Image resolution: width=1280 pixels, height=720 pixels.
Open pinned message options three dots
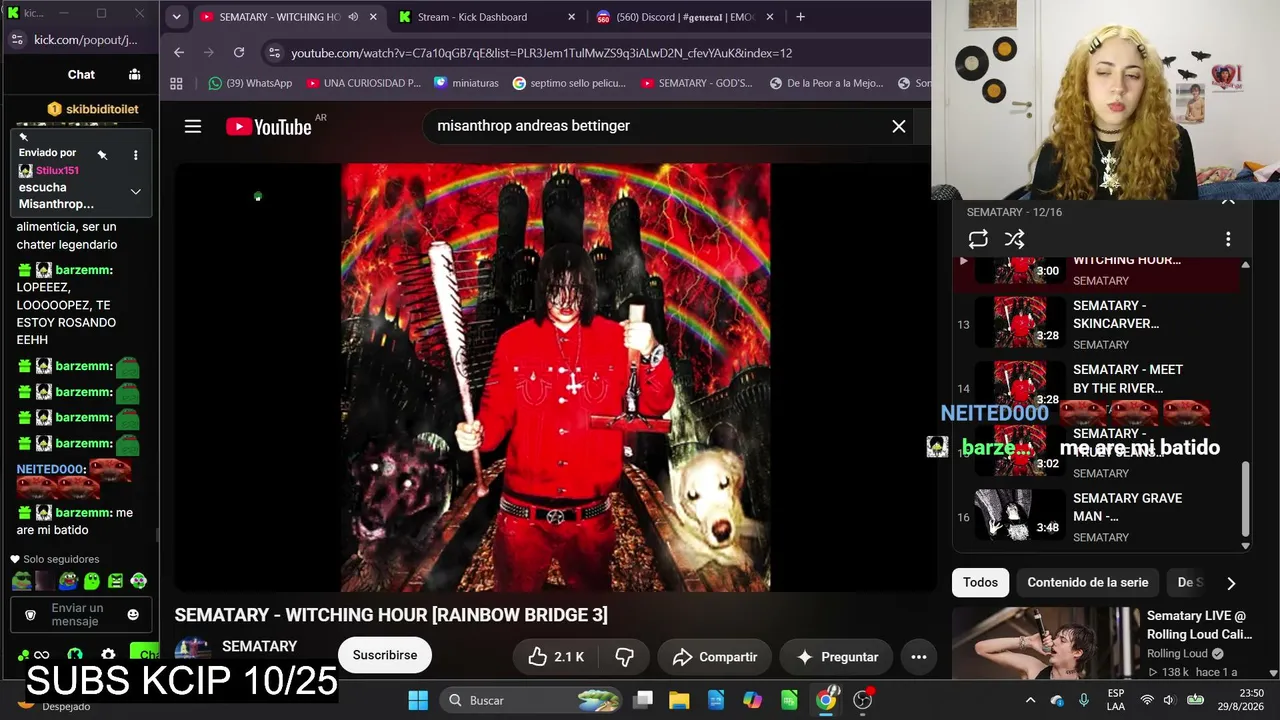135,155
